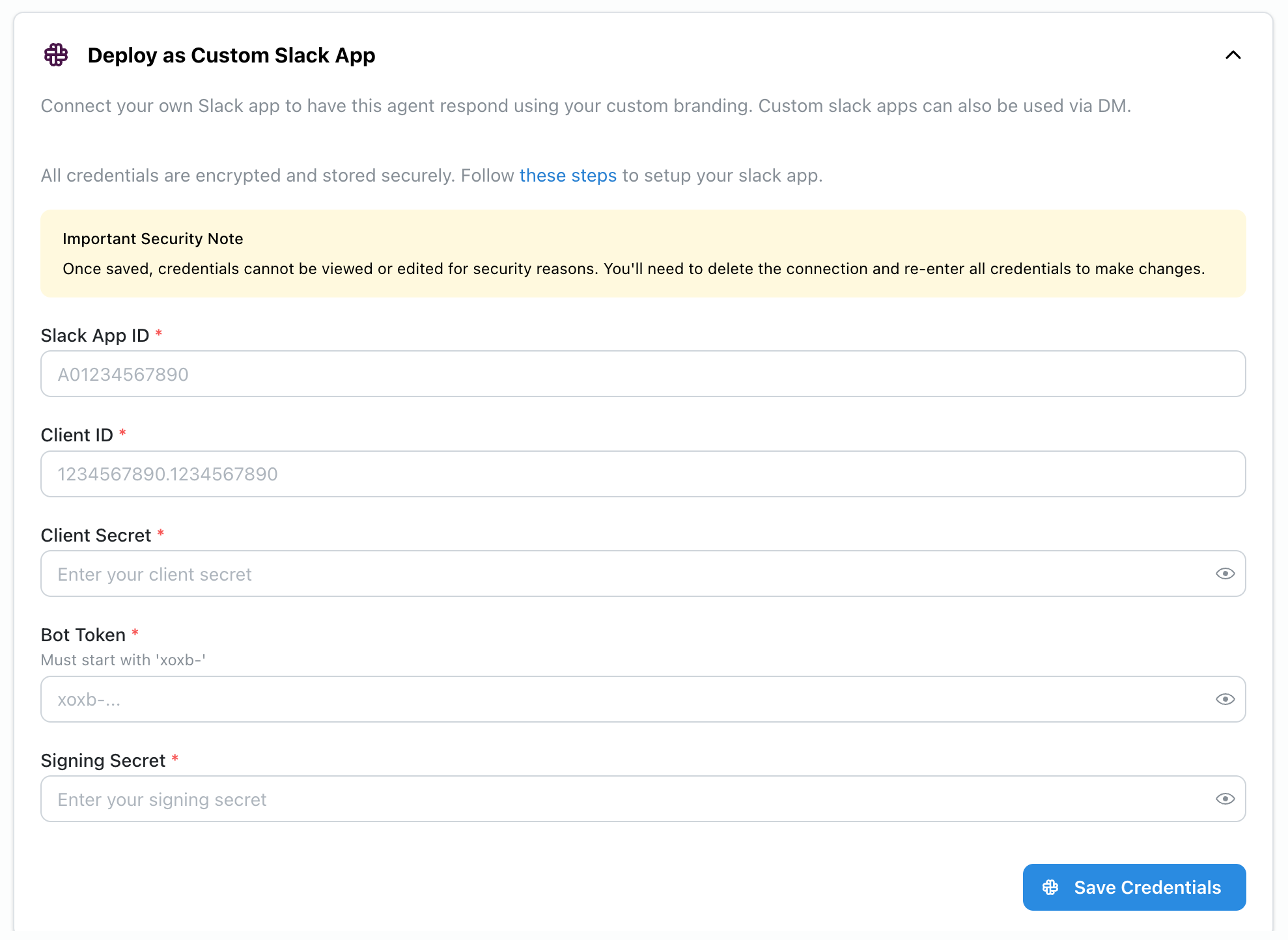
Task: Click the Slack icon beside the heading
Action: pos(55,56)
